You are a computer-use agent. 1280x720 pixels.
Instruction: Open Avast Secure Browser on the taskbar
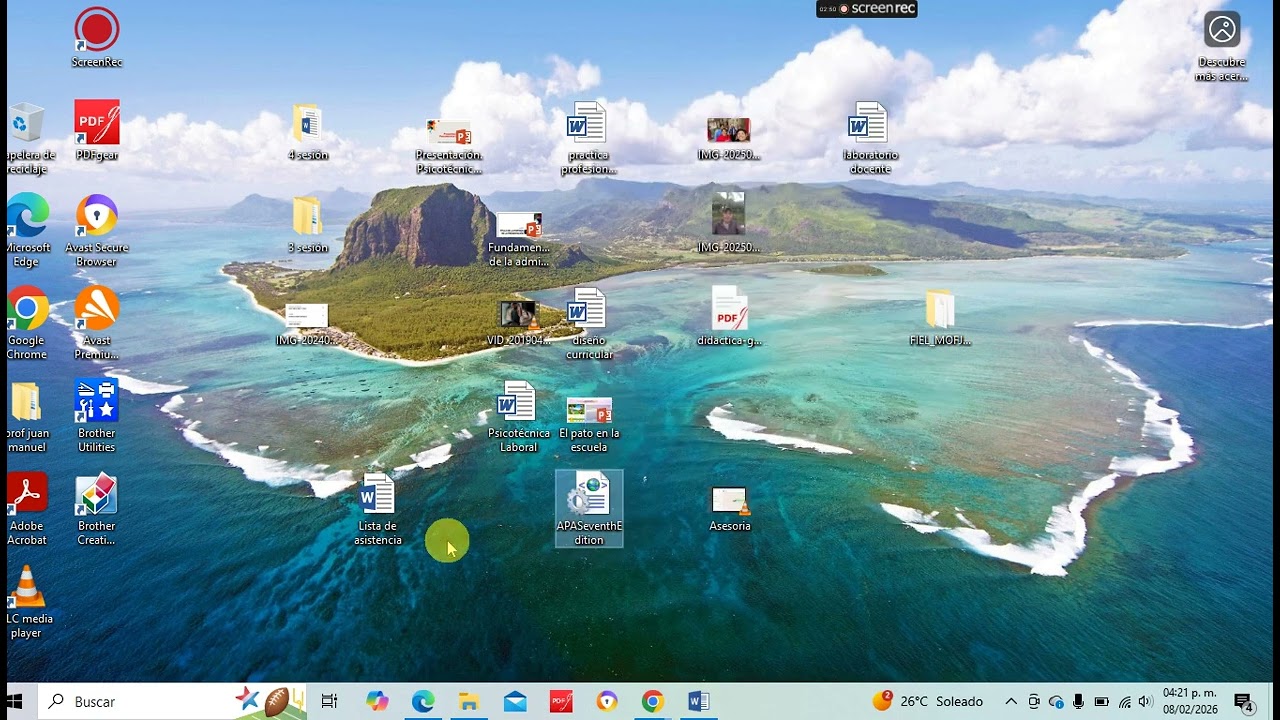coord(607,701)
